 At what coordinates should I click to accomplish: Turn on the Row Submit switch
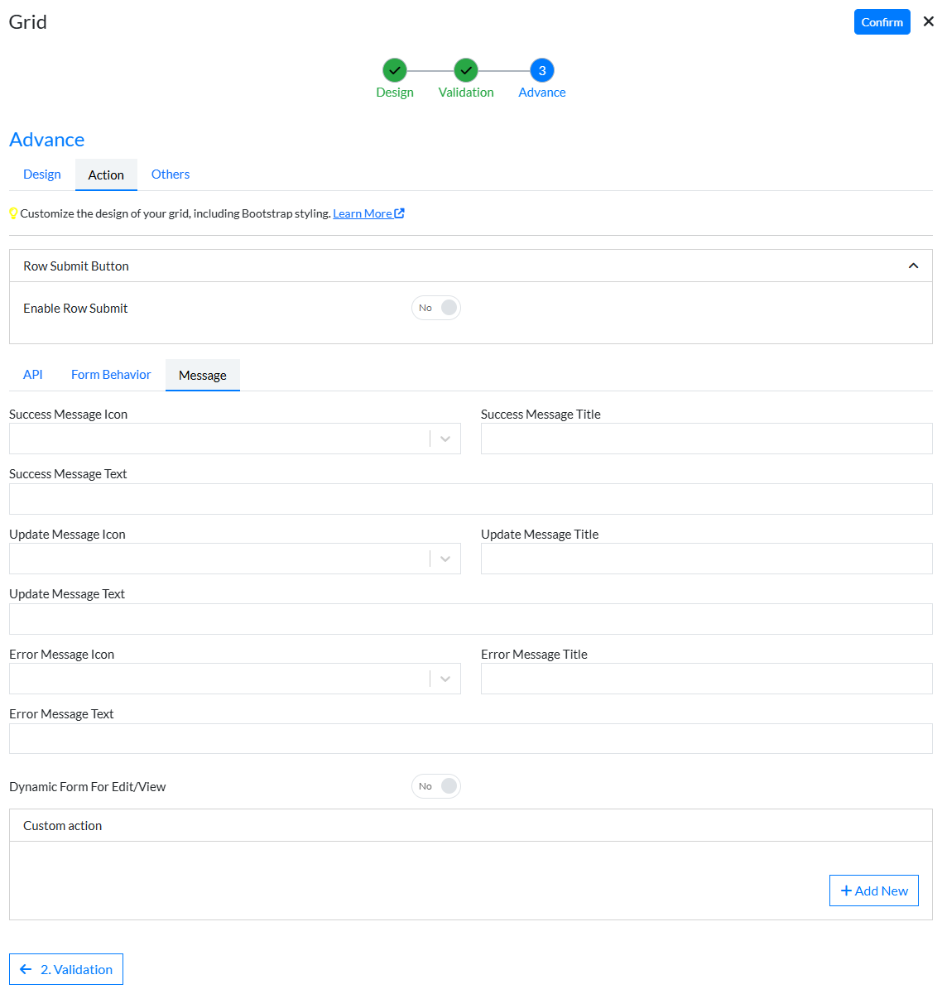pos(436,307)
